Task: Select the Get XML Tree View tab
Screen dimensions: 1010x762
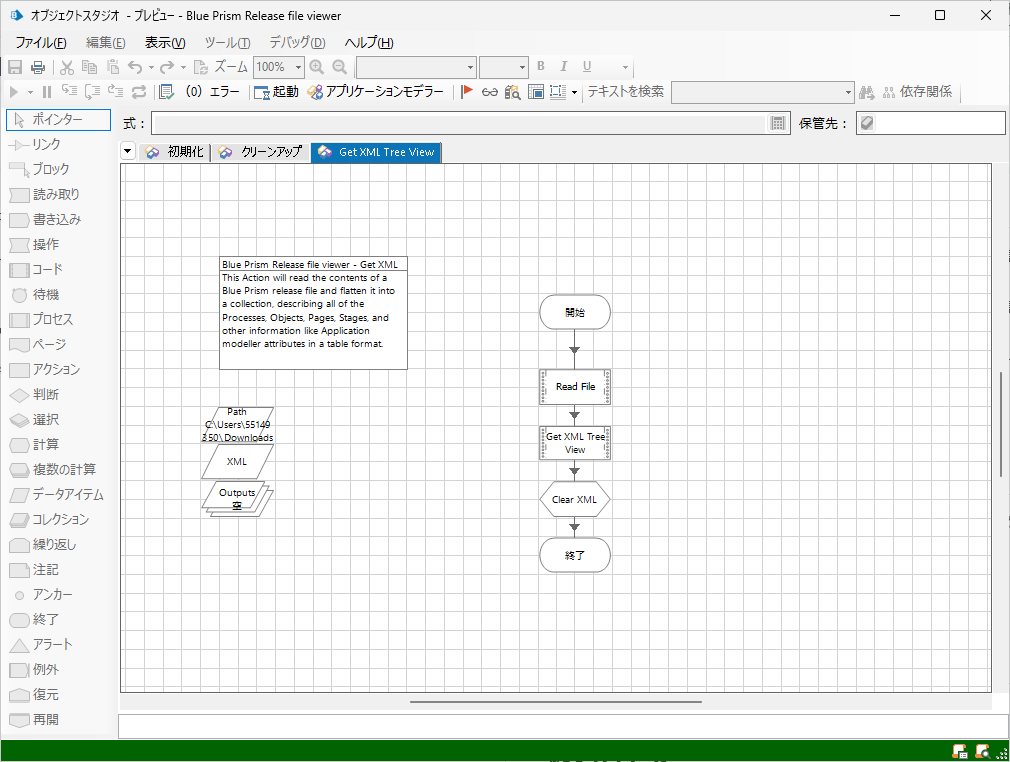Action: [376, 152]
